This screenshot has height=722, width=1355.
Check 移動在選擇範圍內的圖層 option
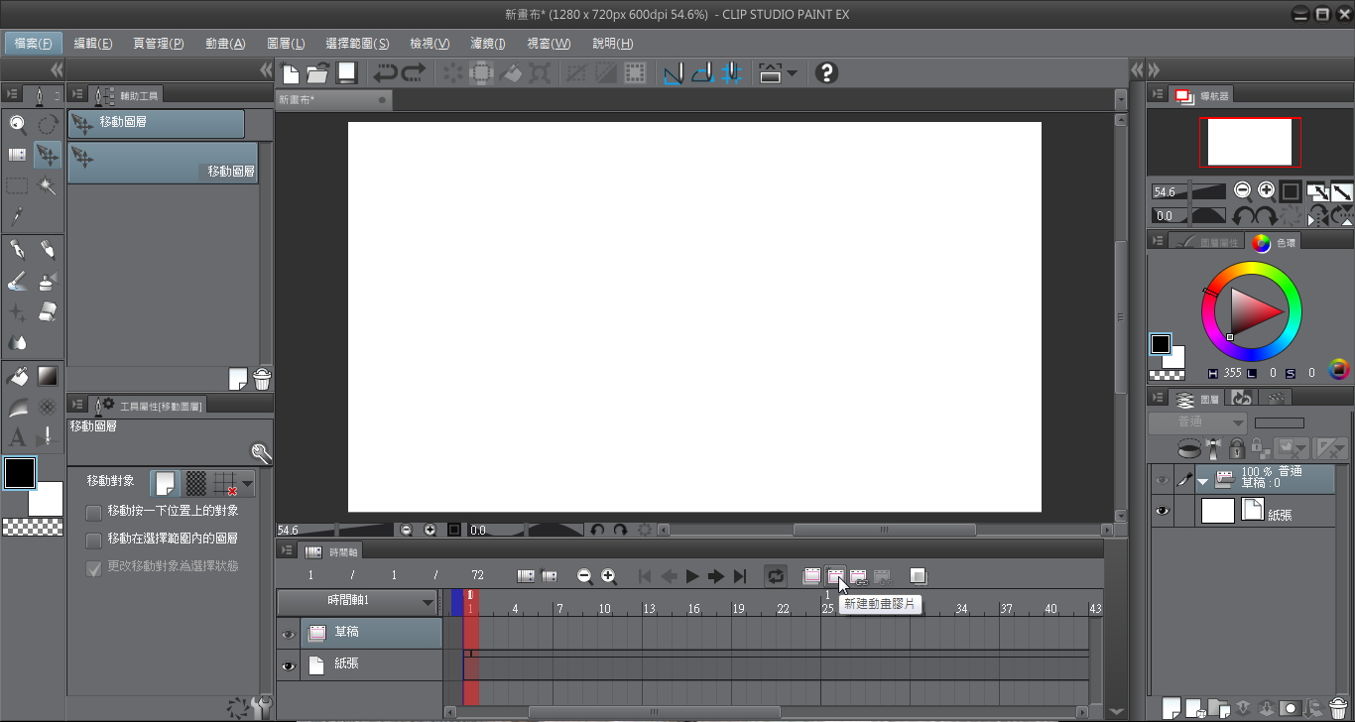pos(94,540)
